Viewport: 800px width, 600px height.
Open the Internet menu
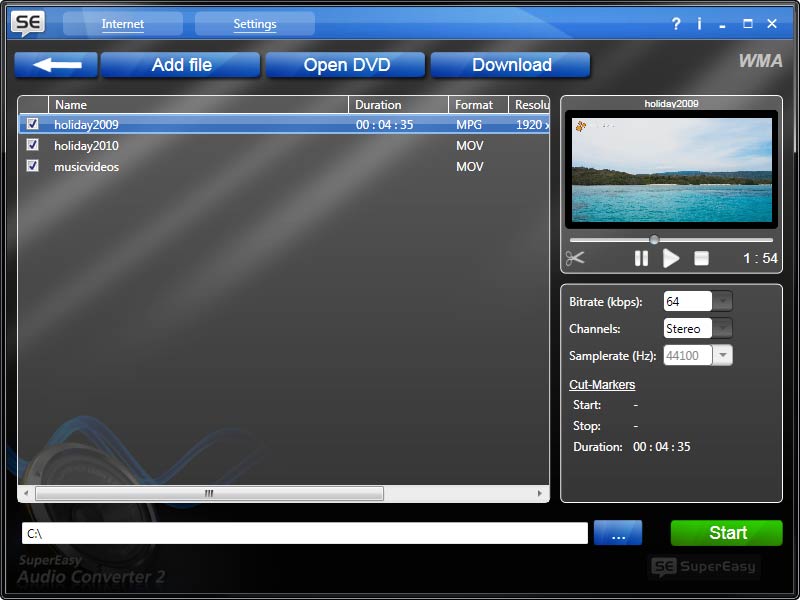(x=122, y=24)
